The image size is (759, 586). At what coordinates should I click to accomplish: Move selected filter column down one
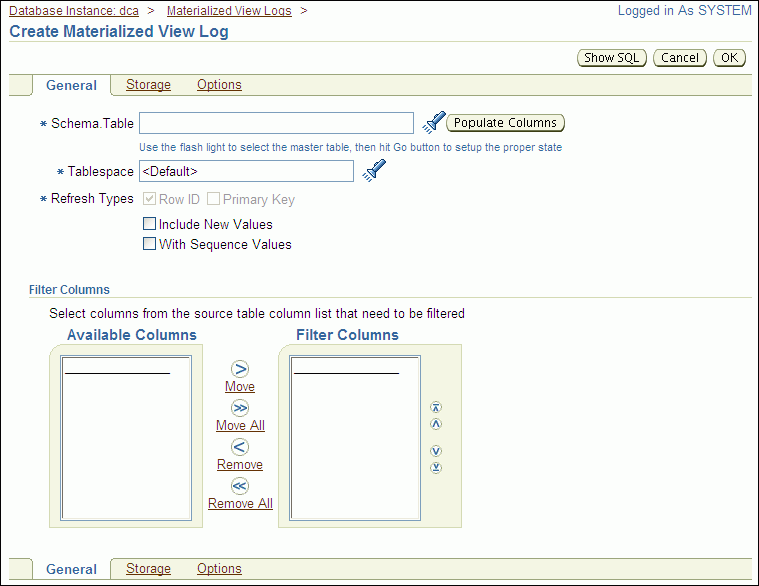[x=436, y=451]
